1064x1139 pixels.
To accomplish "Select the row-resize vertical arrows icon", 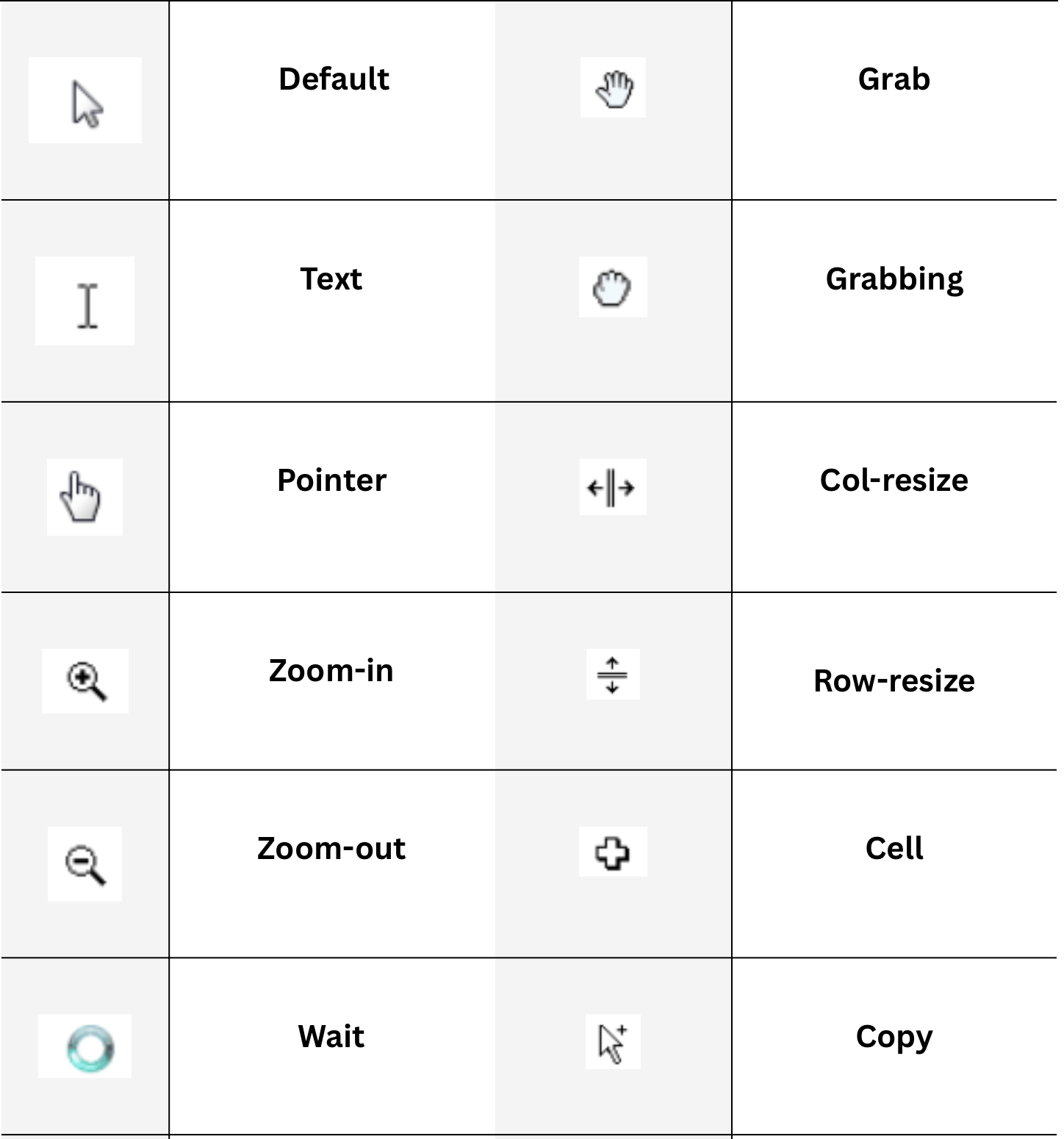I will (612, 675).
